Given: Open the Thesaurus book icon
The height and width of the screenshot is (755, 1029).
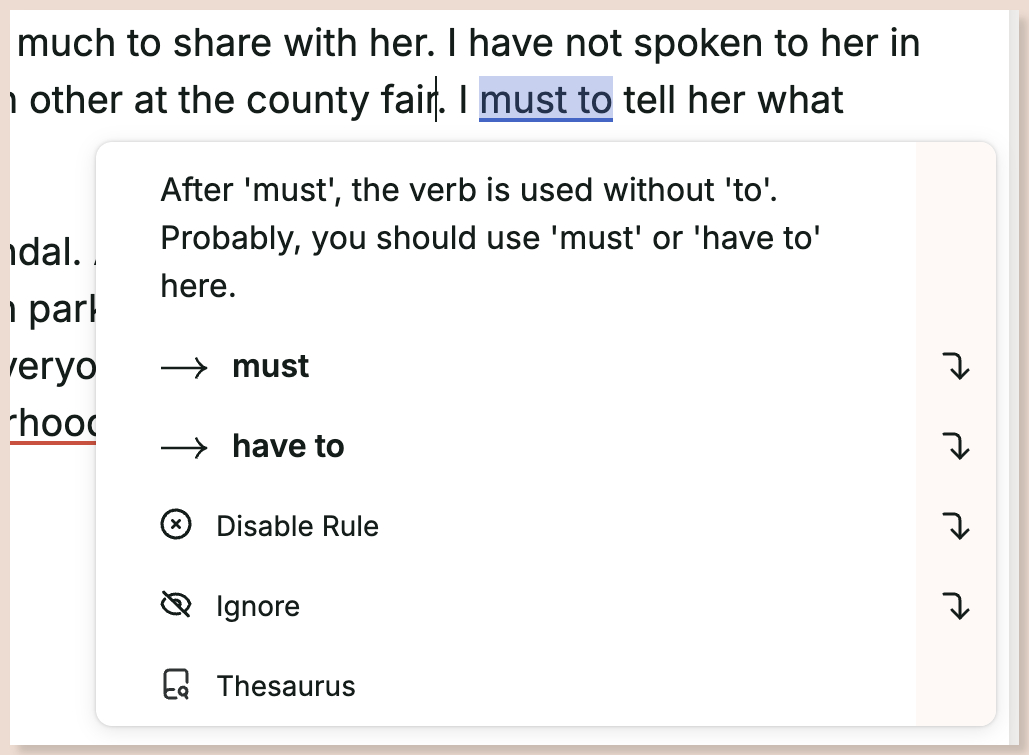Looking at the screenshot, I should (x=176, y=685).
